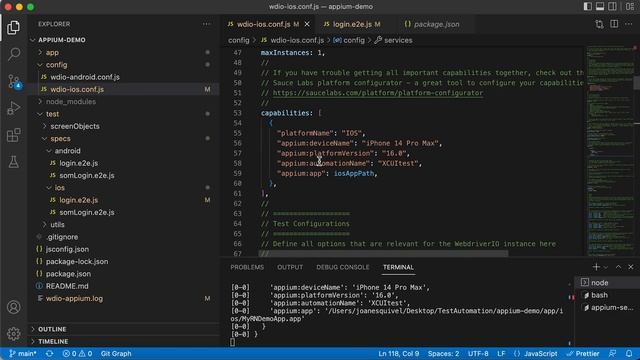The height and width of the screenshot is (360, 640).
Task: Click Explorer more actions ellipsis
Action: coord(207,24)
